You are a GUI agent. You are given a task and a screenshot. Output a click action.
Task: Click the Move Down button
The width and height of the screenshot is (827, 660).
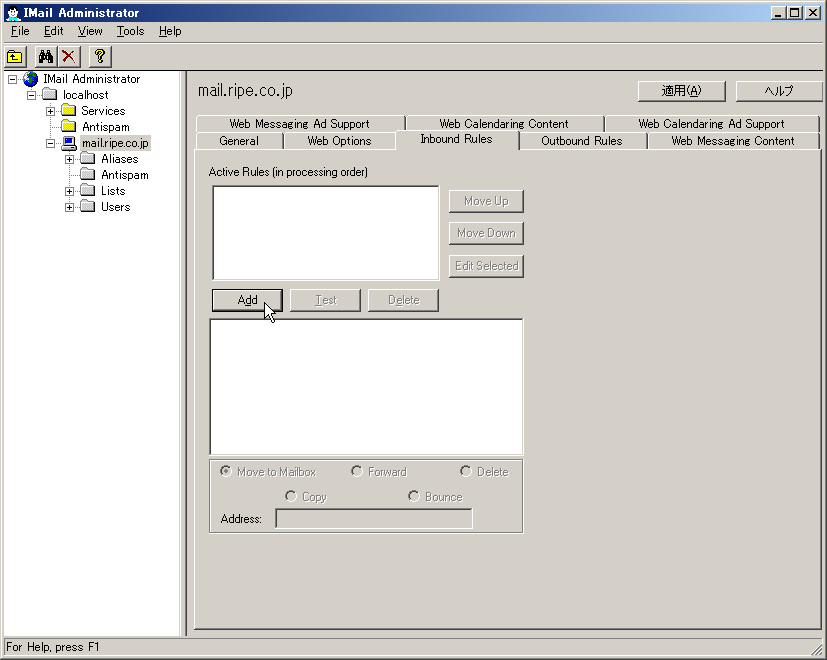point(486,233)
